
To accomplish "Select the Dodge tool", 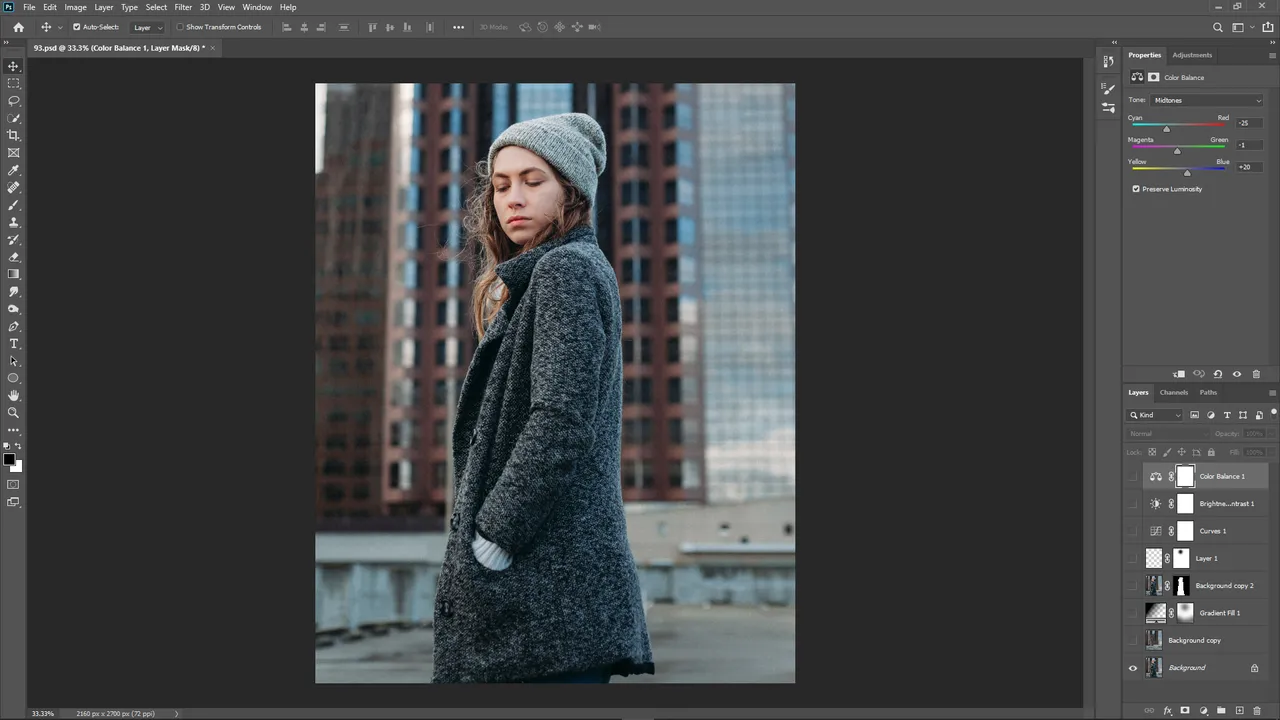I will pyautogui.click(x=13, y=309).
